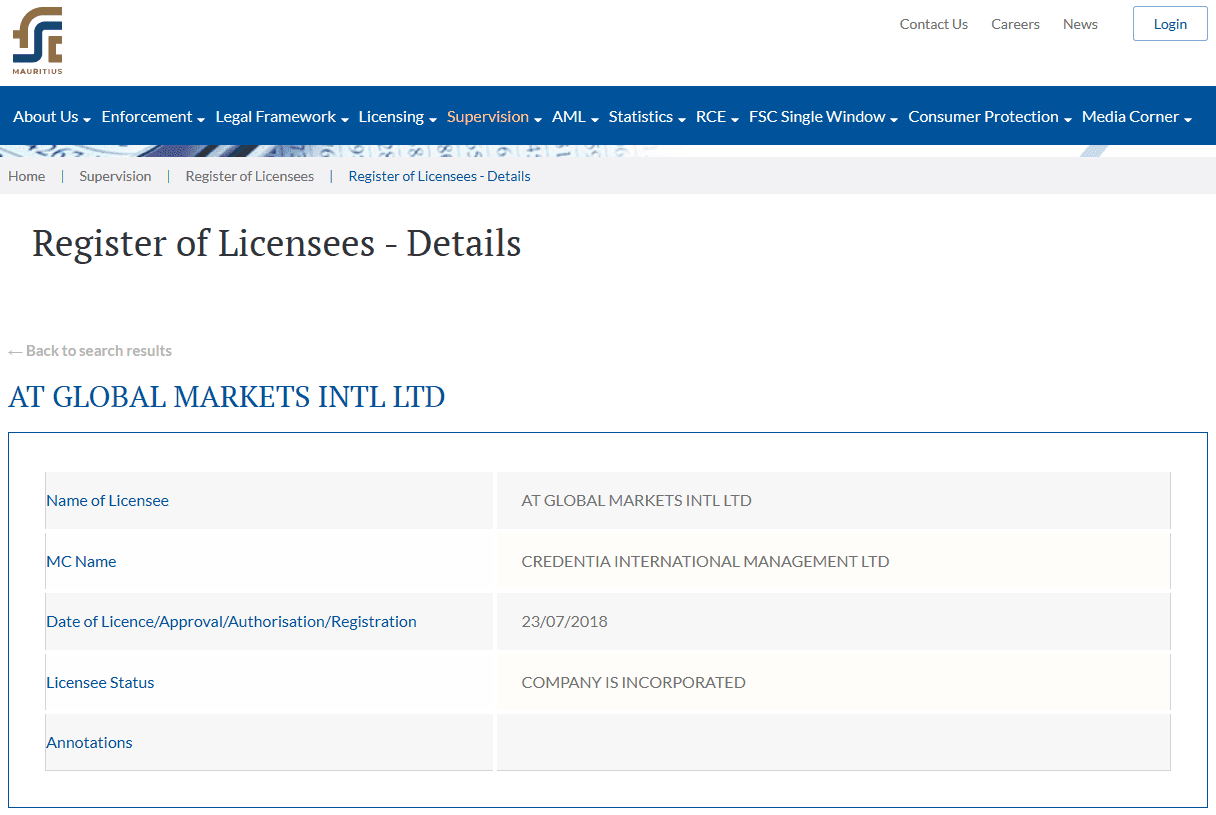
Task: Go to Home in the breadcrumb
Action: pyautogui.click(x=27, y=176)
